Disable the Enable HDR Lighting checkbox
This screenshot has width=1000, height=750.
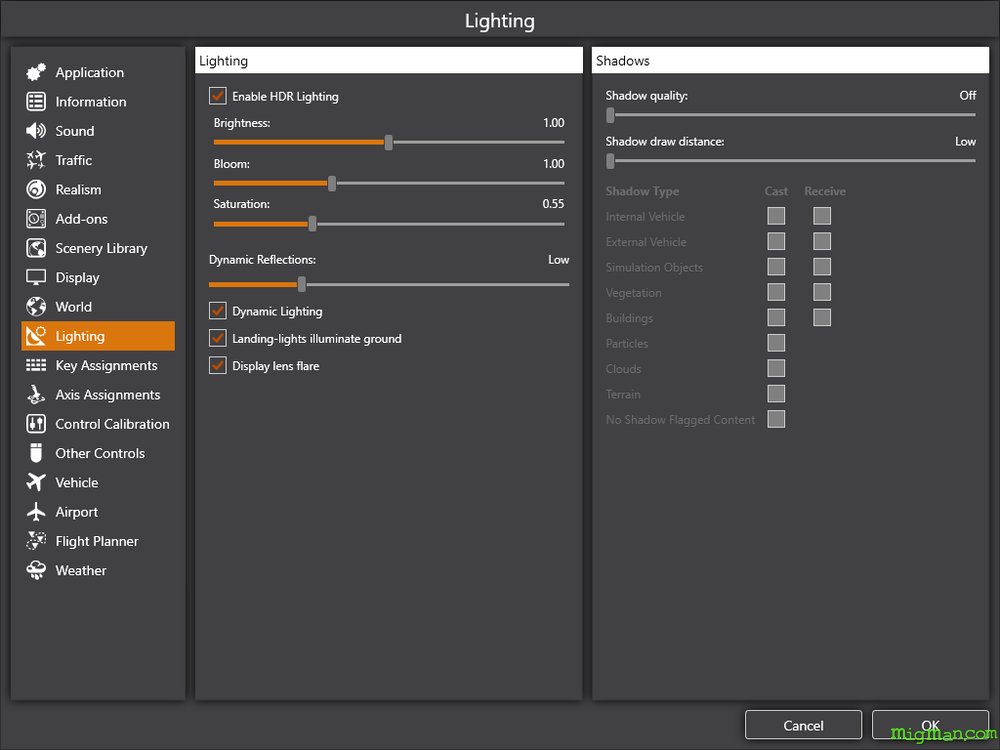coord(217,96)
